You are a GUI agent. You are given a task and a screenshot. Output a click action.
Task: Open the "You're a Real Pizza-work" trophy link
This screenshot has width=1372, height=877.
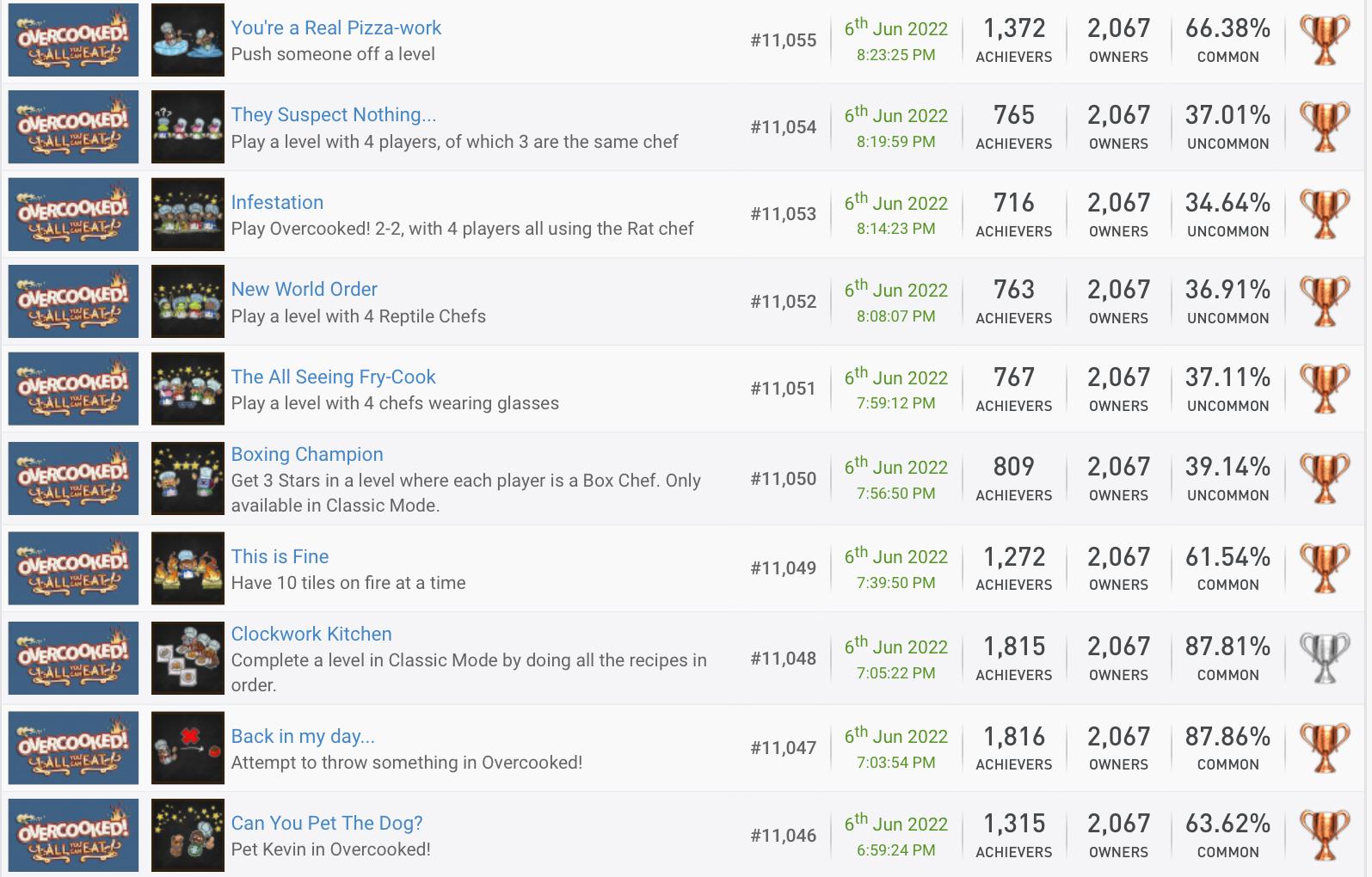click(x=335, y=28)
